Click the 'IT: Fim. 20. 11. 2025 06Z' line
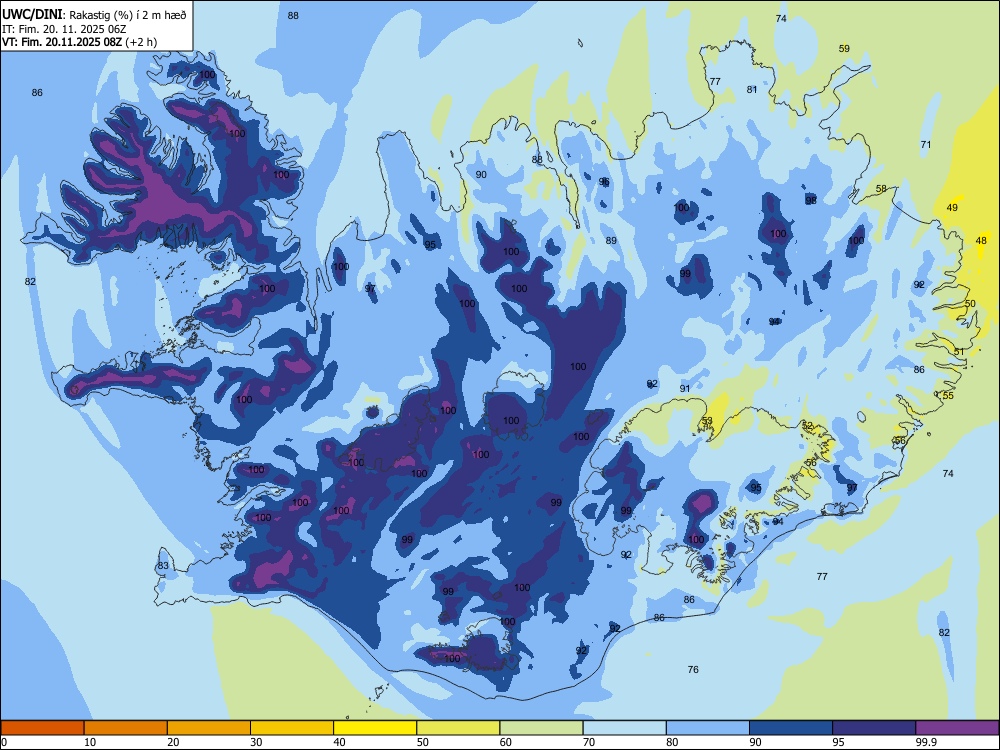 [x=64, y=29]
